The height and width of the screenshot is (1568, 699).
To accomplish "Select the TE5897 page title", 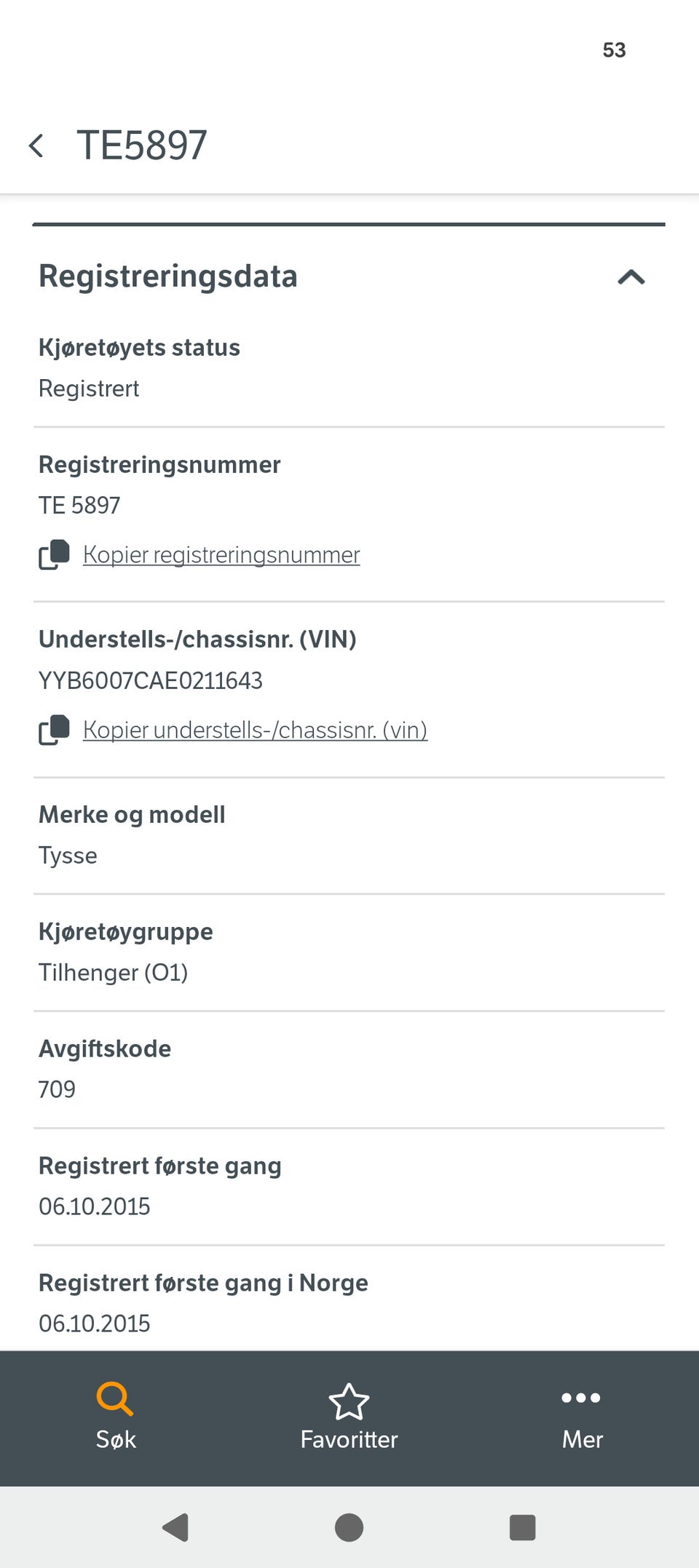I will (x=142, y=146).
